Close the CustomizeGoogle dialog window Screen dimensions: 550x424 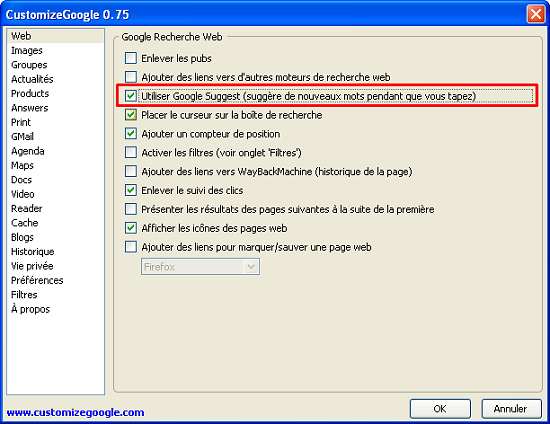coord(536,14)
